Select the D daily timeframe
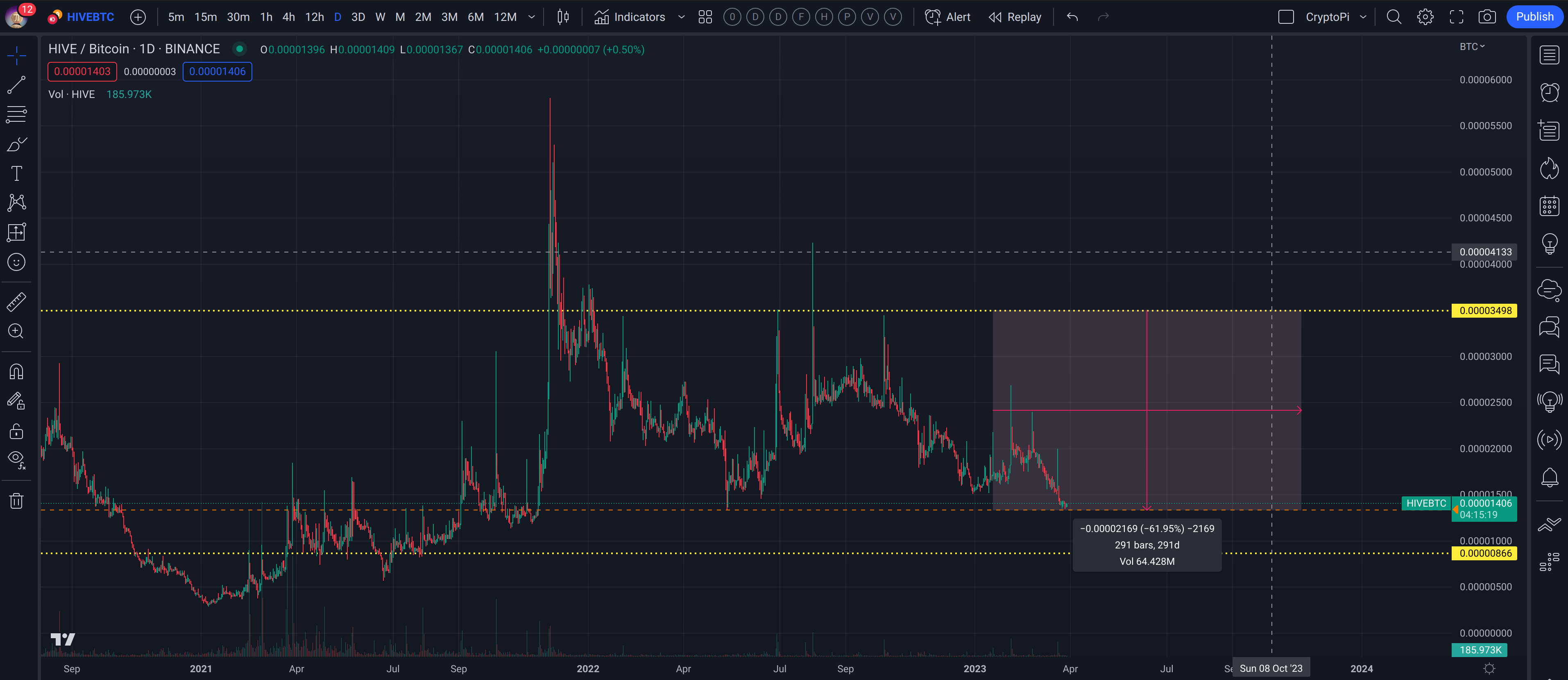 coord(337,17)
